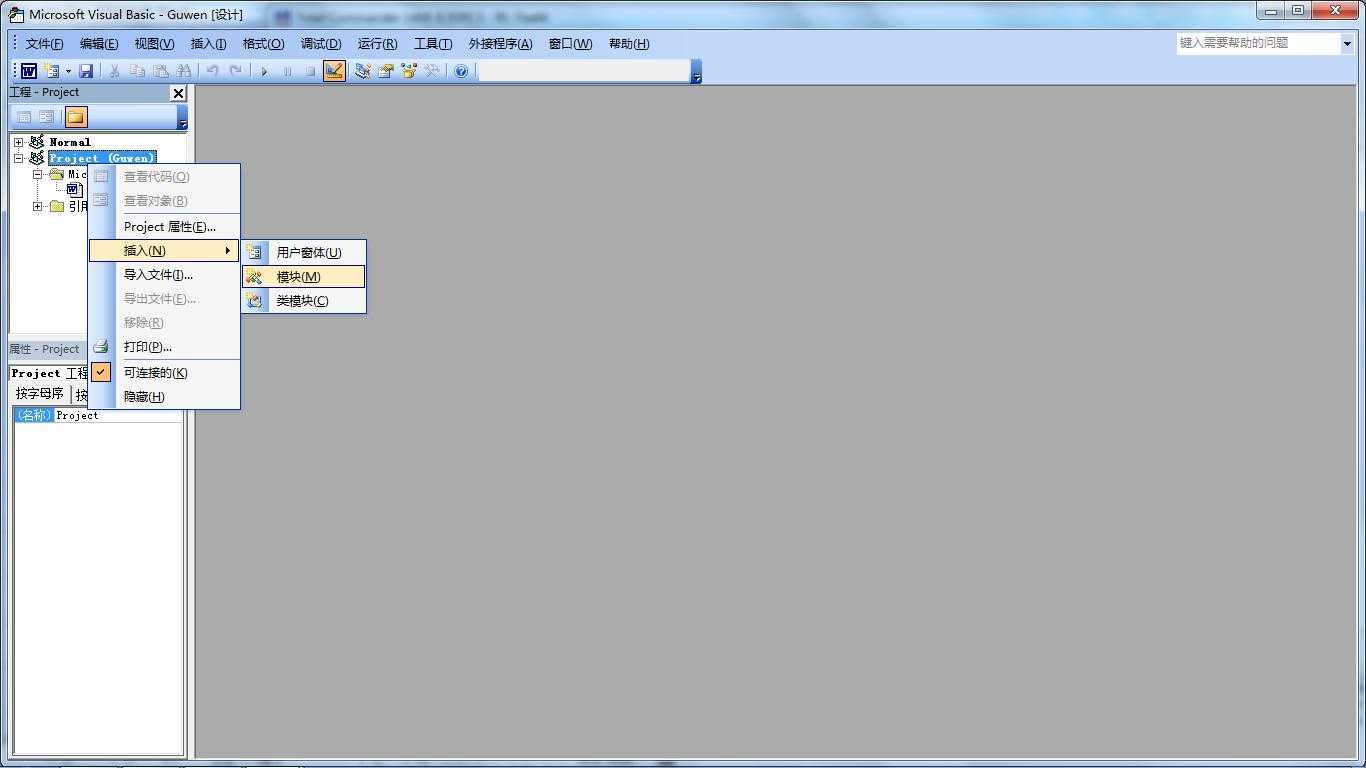Screen dimensions: 1366x768
Task: Click the Undo arrow toolbar icon
Action: [212, 71]
